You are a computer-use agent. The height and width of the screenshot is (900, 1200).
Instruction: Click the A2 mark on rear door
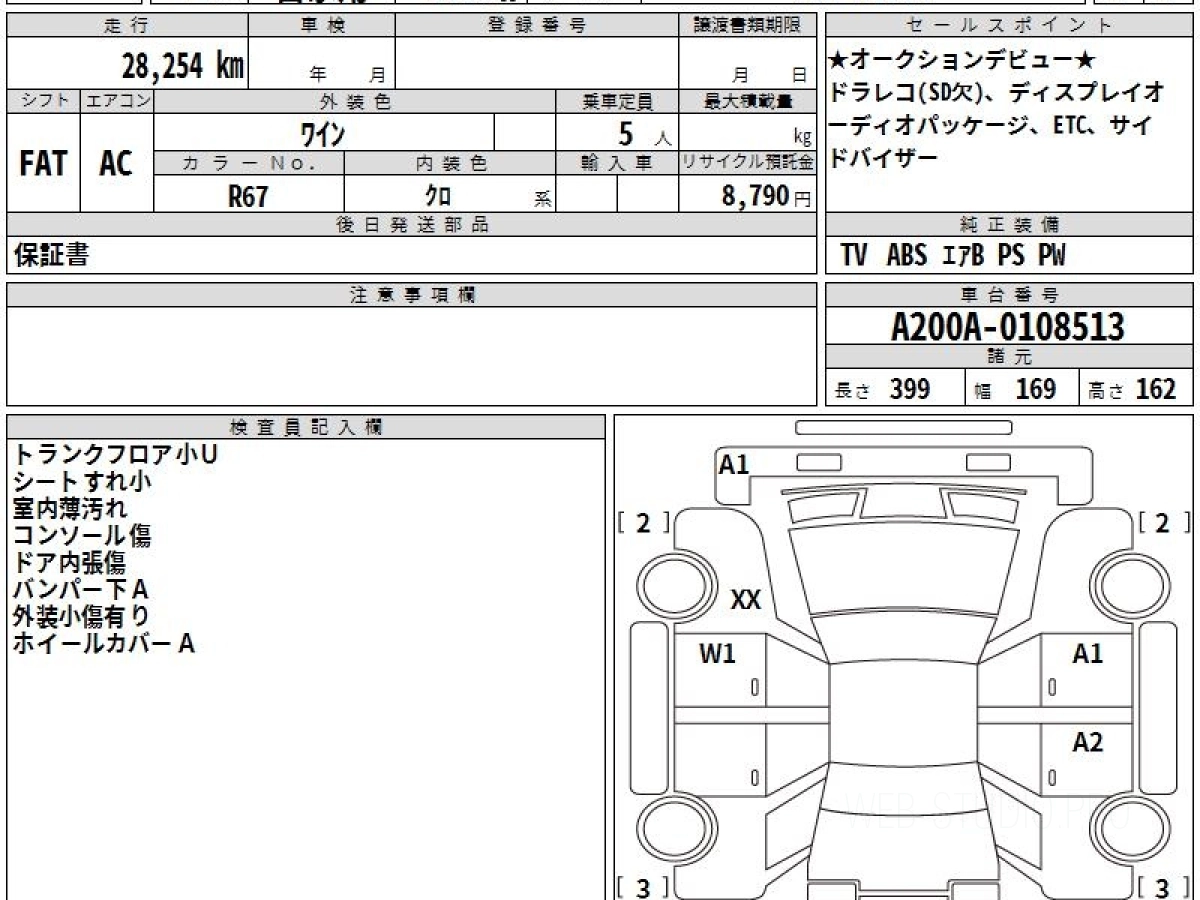[1087, 742]
